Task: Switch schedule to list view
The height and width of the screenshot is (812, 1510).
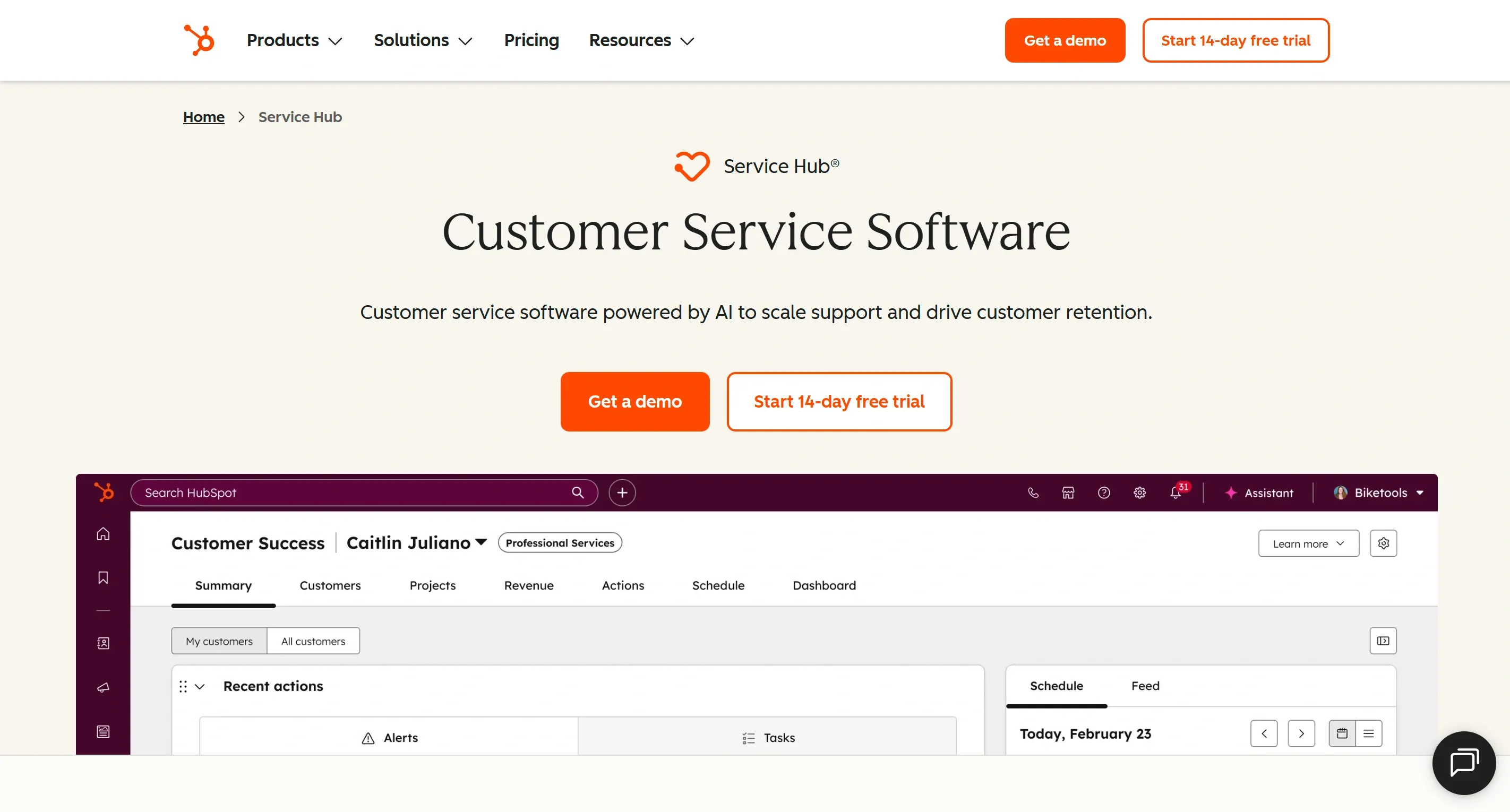Action: (1369, 733)
